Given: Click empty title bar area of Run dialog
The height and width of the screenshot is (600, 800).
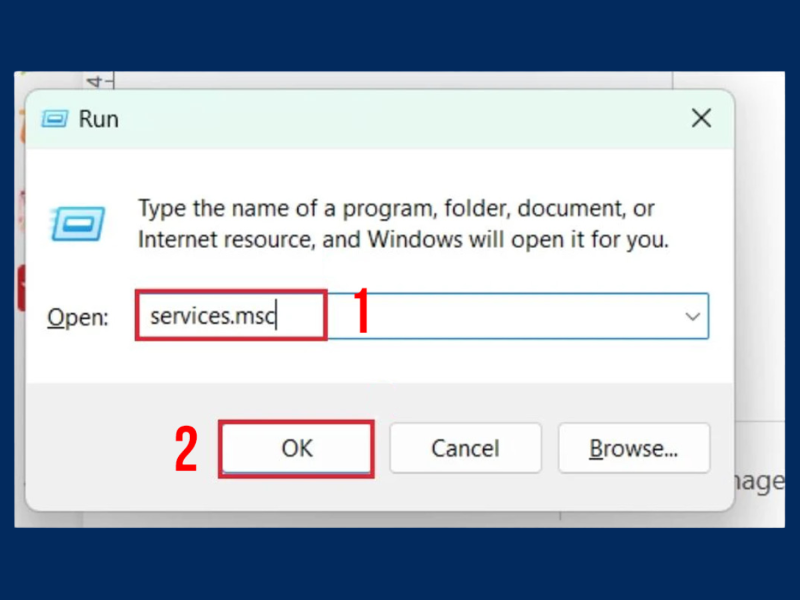Looking at the screenshot, I should 400,119.
